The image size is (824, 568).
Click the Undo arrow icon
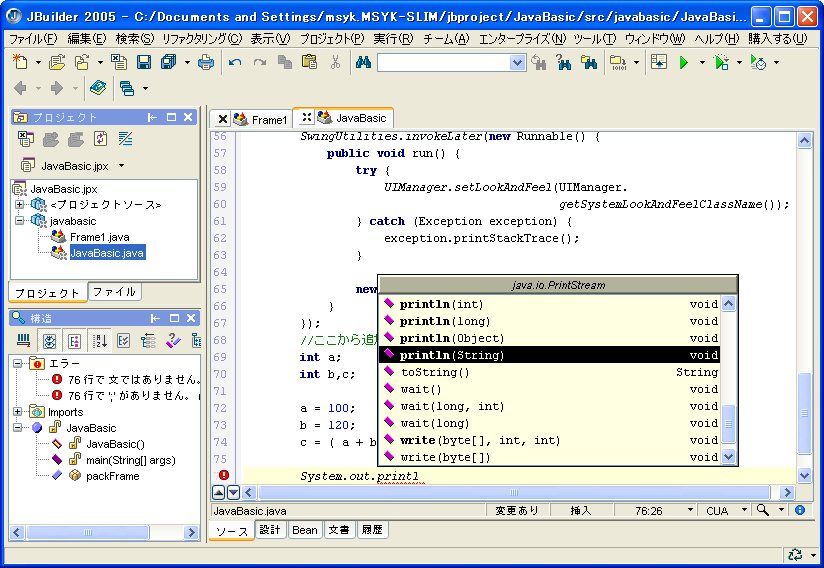tap(235, 62)
